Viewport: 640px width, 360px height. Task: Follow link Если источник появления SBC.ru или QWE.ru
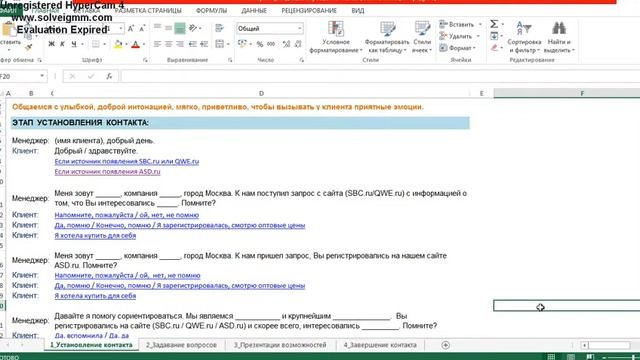(127, 162)
